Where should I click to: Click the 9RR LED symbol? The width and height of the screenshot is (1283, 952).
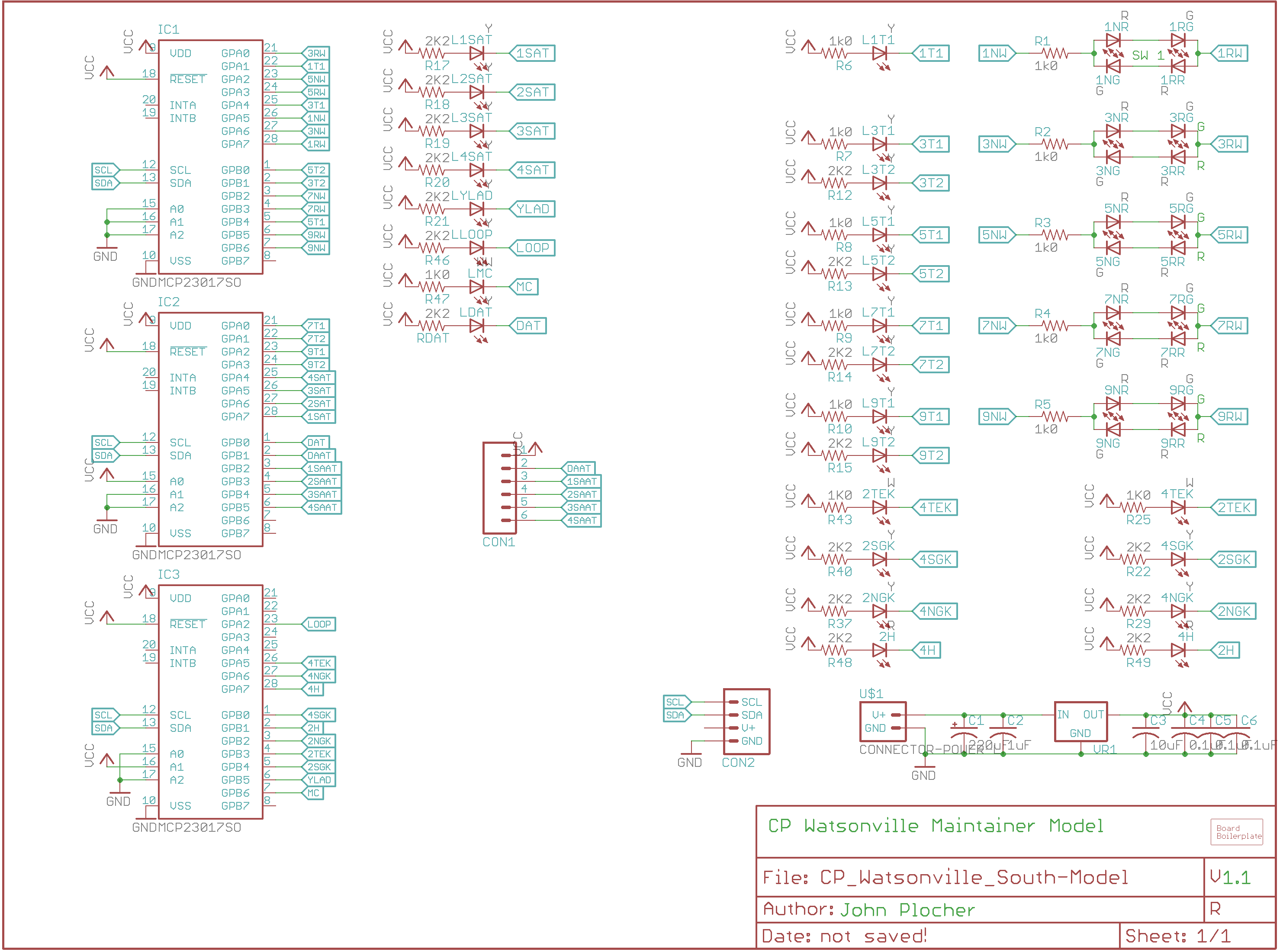1177,430
